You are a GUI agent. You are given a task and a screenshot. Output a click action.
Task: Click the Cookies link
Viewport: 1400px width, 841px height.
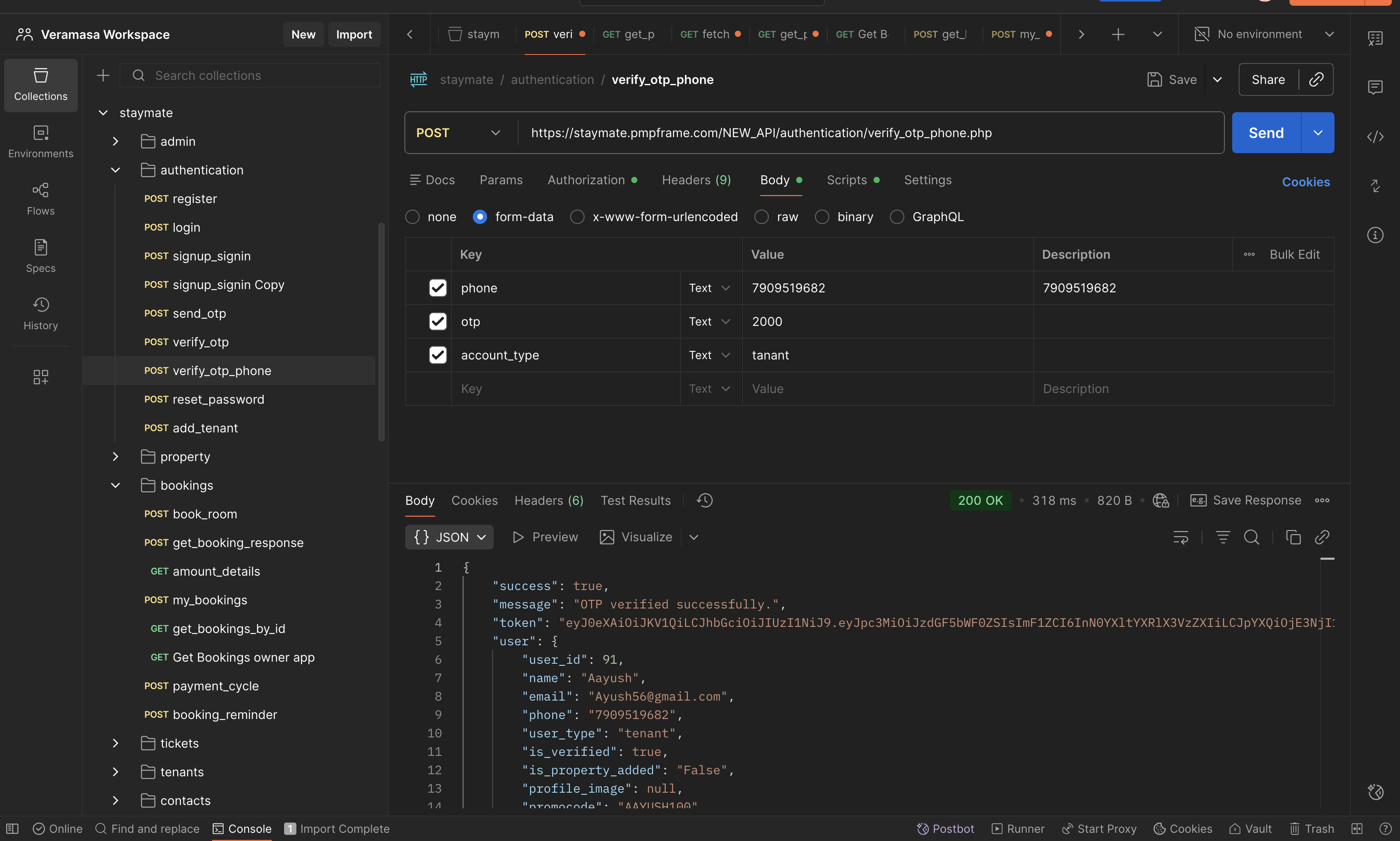(x=1305, y=182)
